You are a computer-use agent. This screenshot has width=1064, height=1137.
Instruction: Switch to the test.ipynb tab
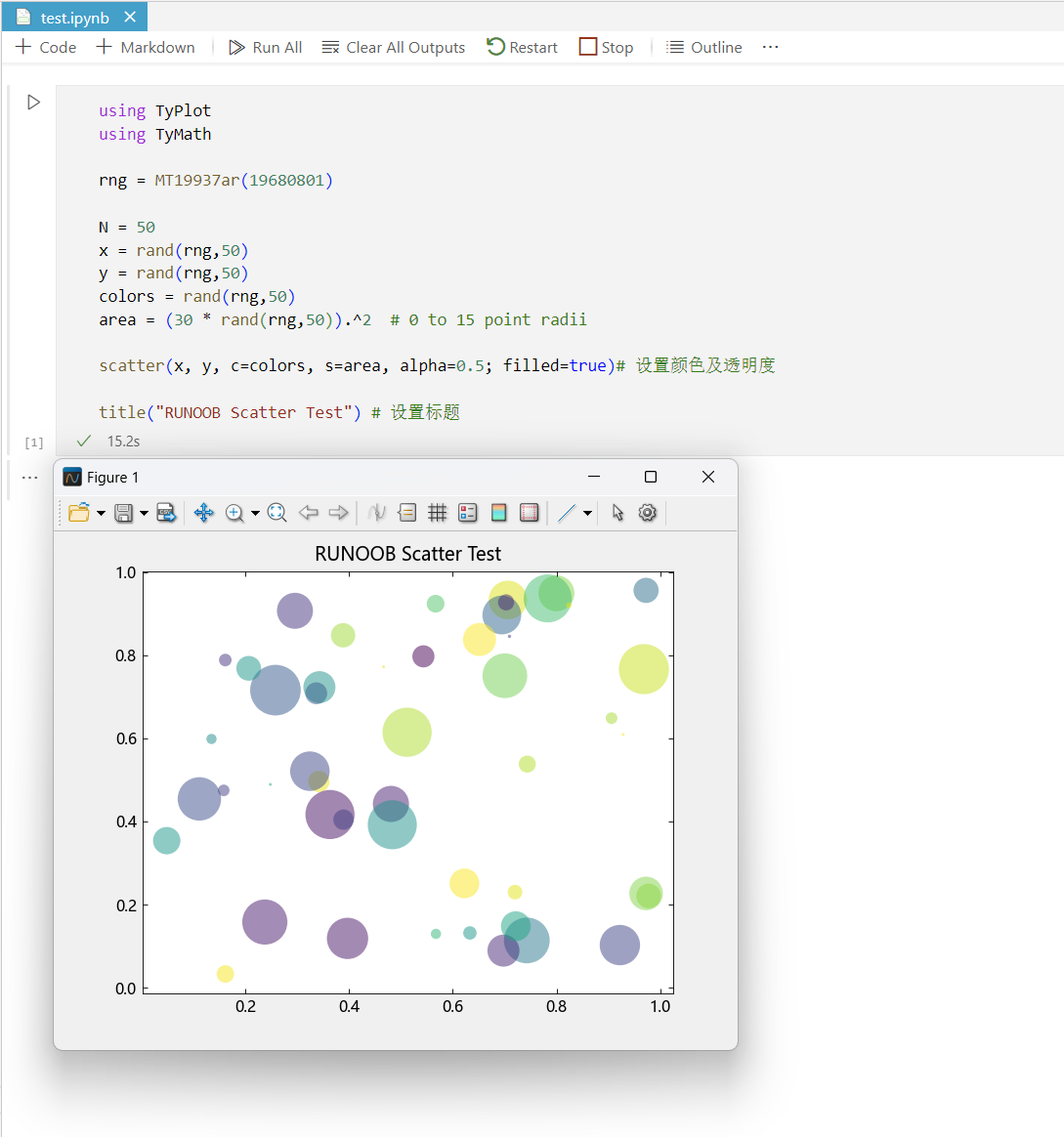74,18
